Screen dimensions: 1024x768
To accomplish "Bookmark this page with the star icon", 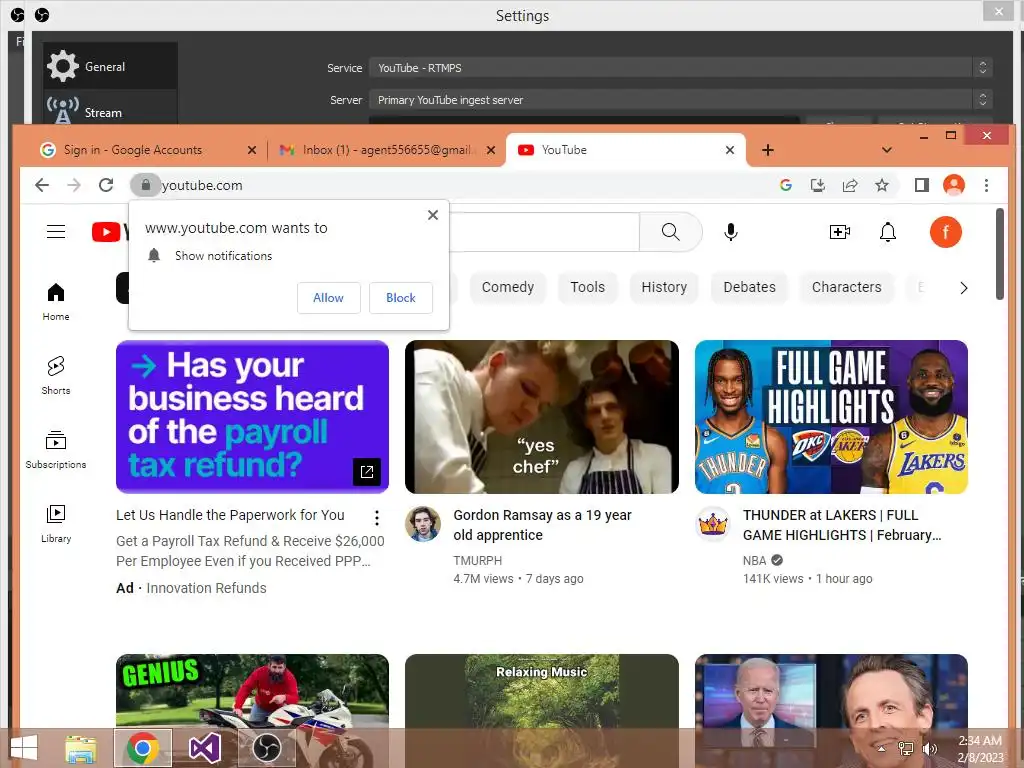I will coord(882,185).
